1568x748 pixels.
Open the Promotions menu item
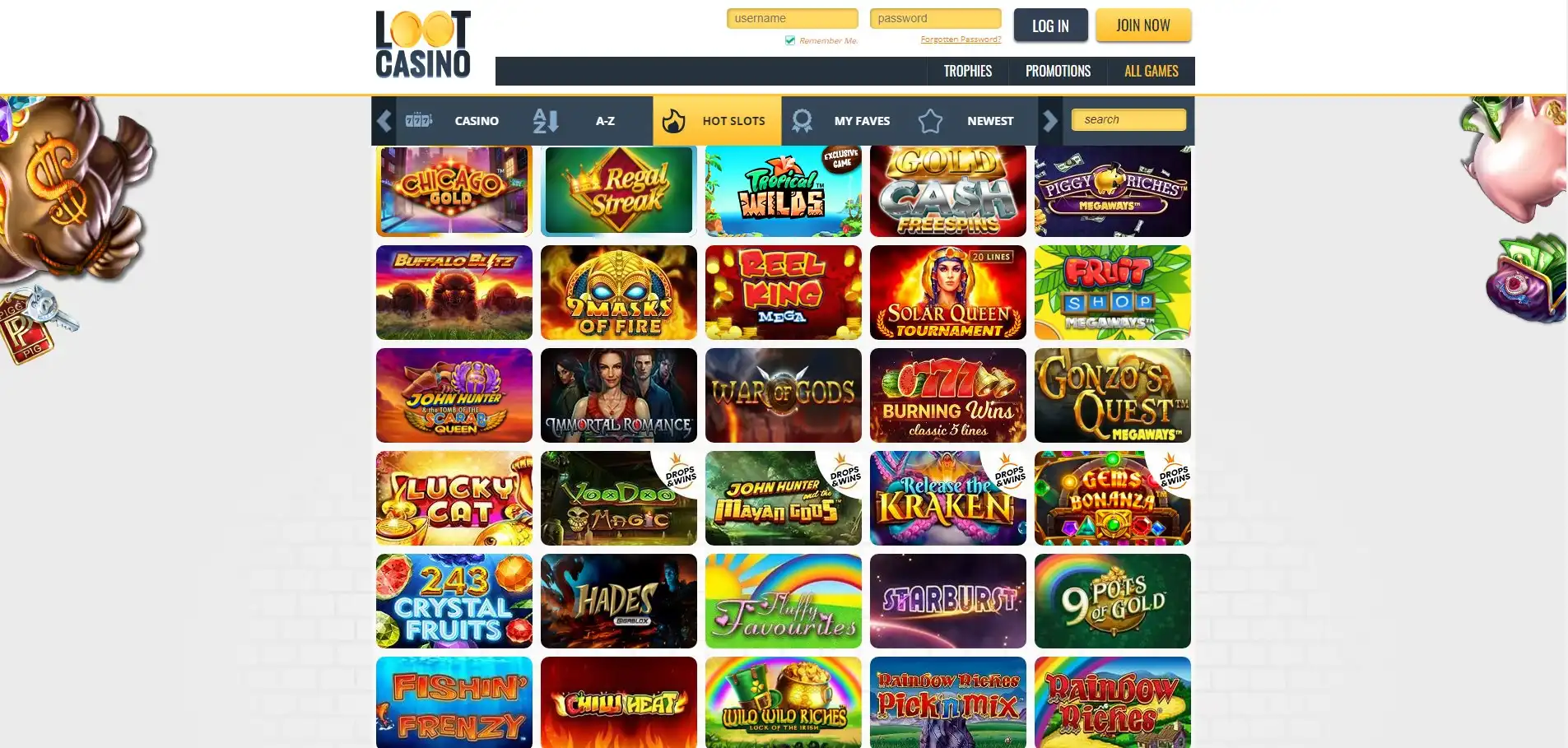click(1058, 72)
